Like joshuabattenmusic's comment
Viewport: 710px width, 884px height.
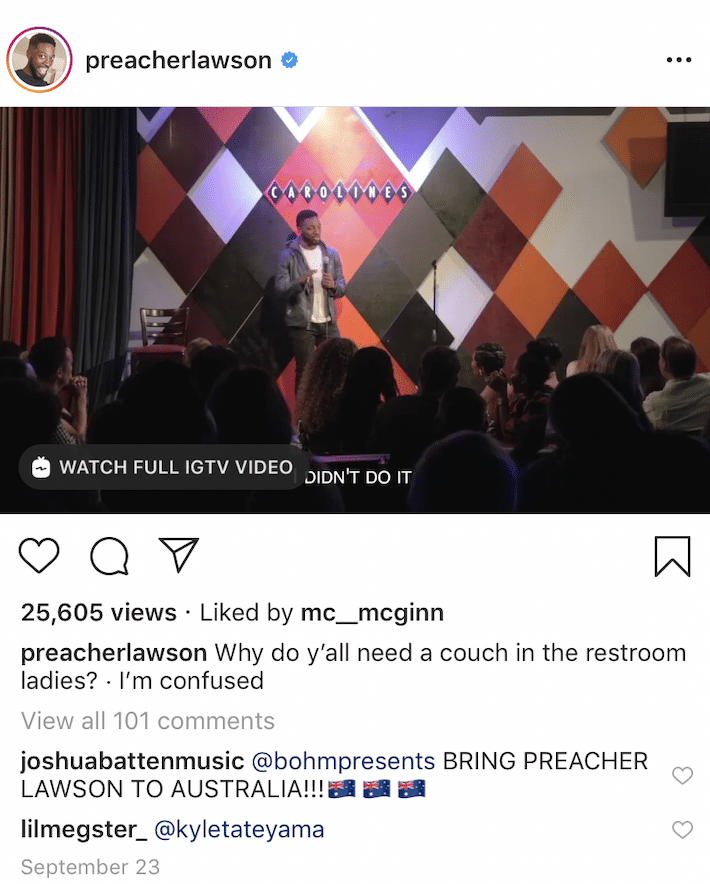pyautogui.click(x=682, y=776)
